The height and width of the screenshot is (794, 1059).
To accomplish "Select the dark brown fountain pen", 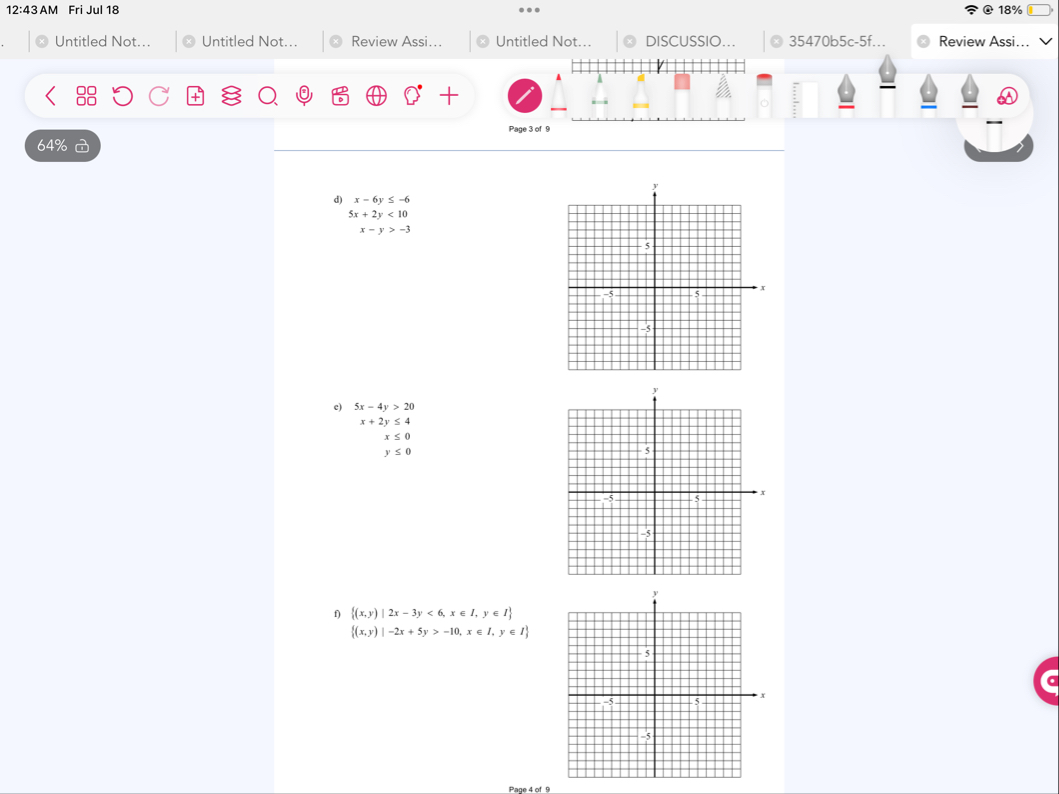I will coord(970,95).
